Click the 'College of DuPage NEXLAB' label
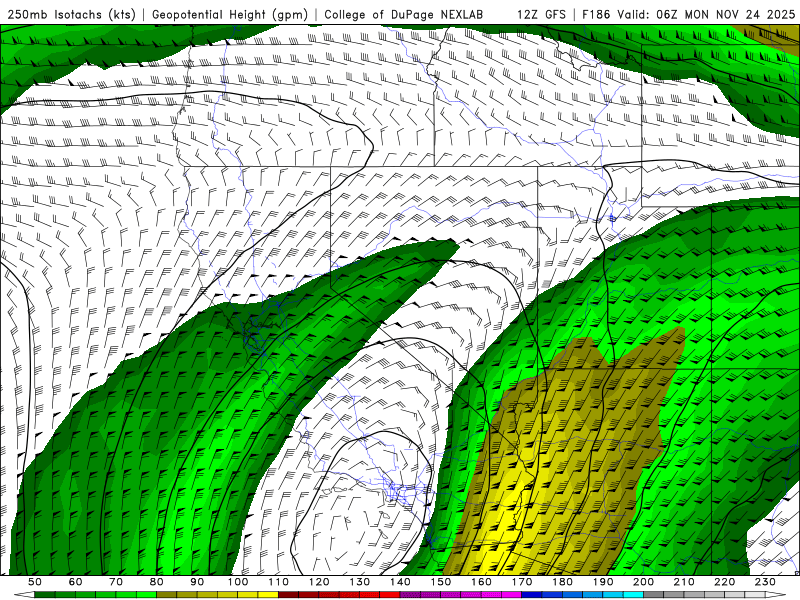Image resolution: width=800 pixels, height=600 pixels. click(404, 15)
